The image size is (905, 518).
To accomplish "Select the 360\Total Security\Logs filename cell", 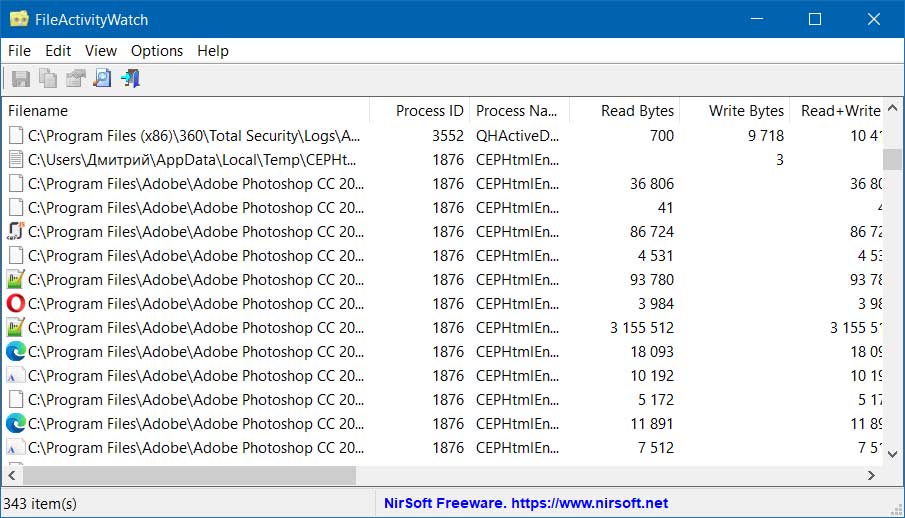I will [x=194, y=136].
